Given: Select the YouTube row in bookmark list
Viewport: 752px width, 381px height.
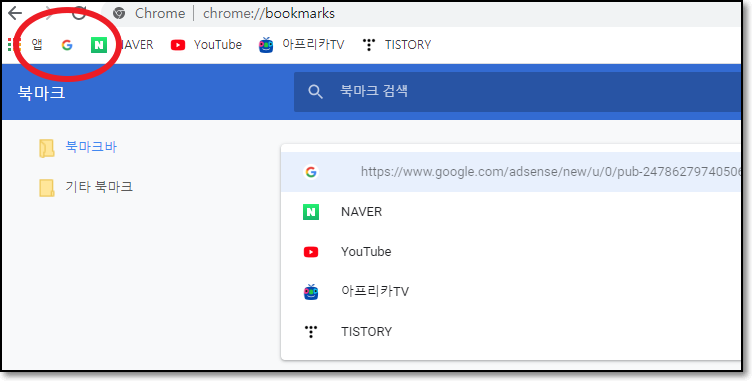Looking at the screenshot, I should (511, 251).
